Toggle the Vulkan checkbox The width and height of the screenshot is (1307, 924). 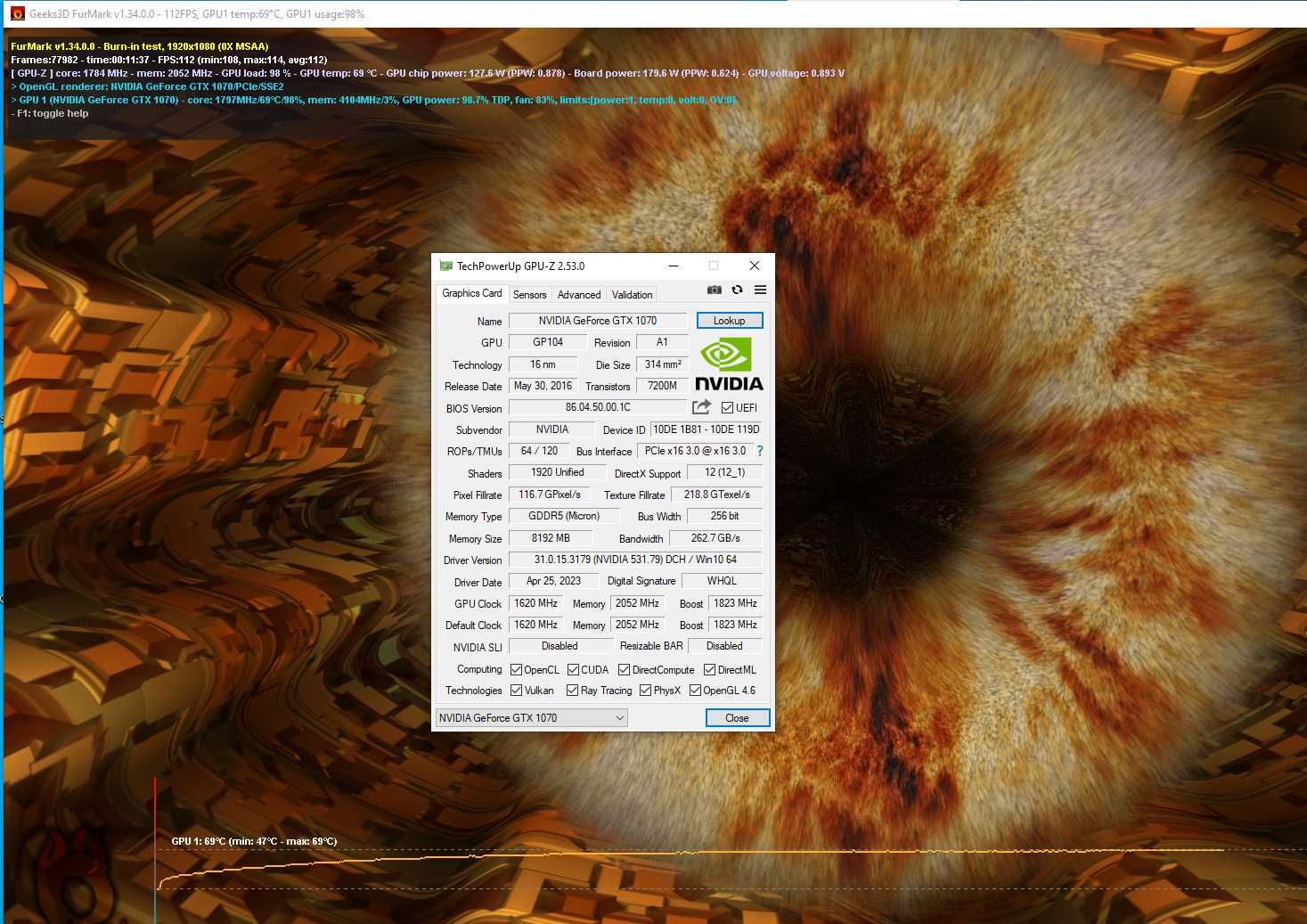(x=516, y=691)
